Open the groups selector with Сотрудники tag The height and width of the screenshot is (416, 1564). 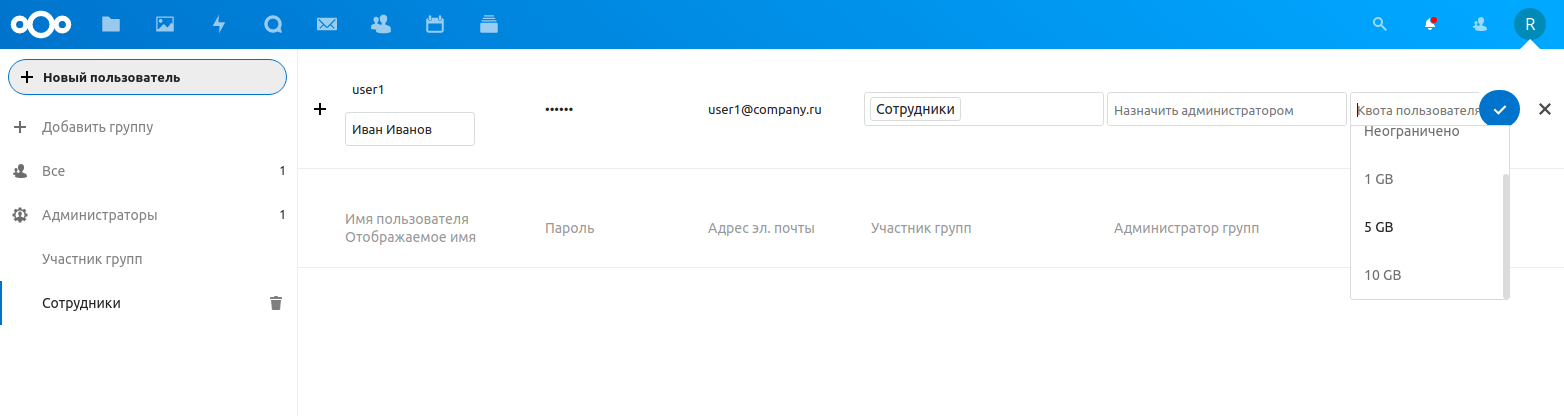click(x=983, y=109)
